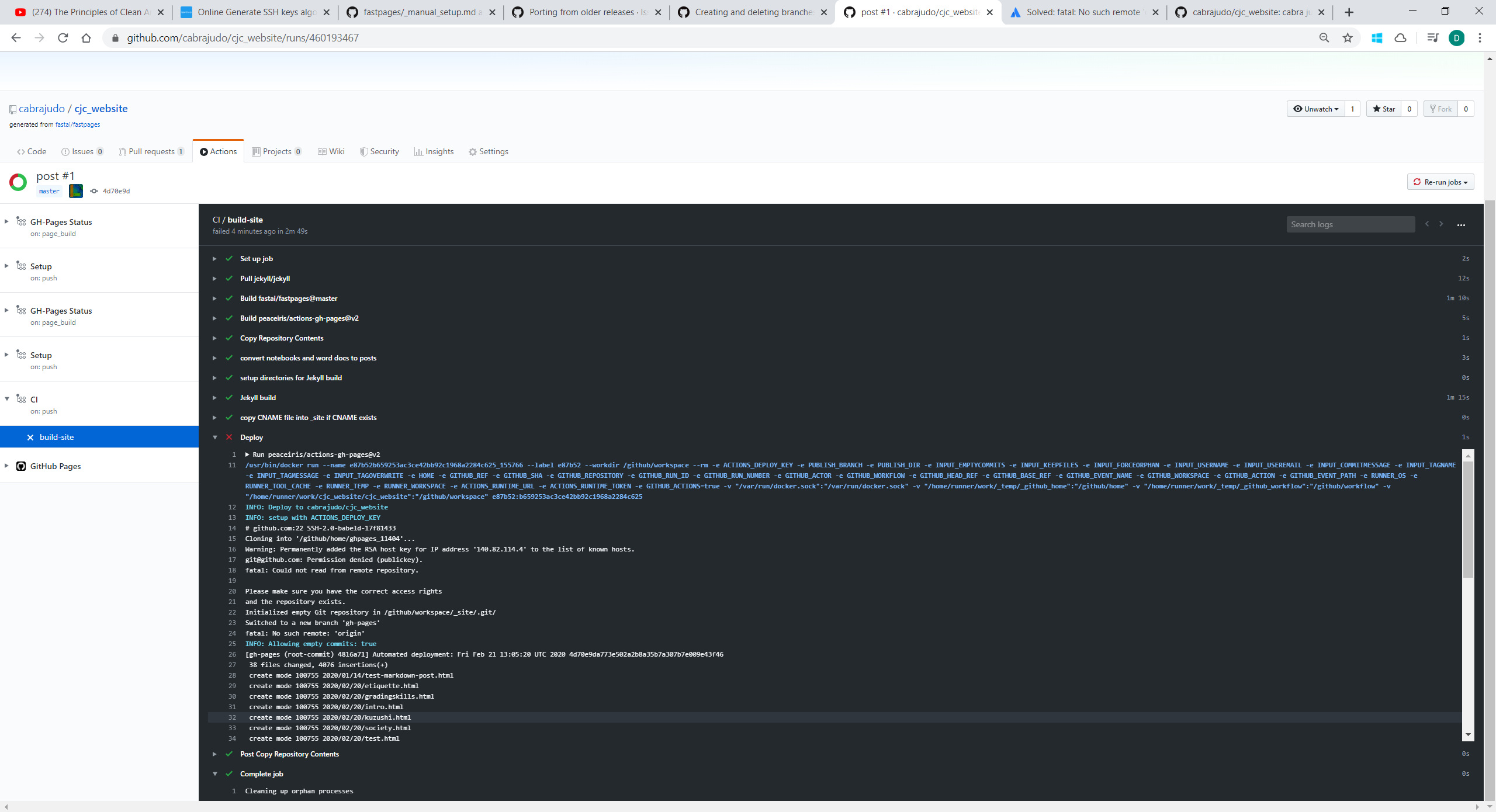Open the Insights graph icon

tap(418, 151)
